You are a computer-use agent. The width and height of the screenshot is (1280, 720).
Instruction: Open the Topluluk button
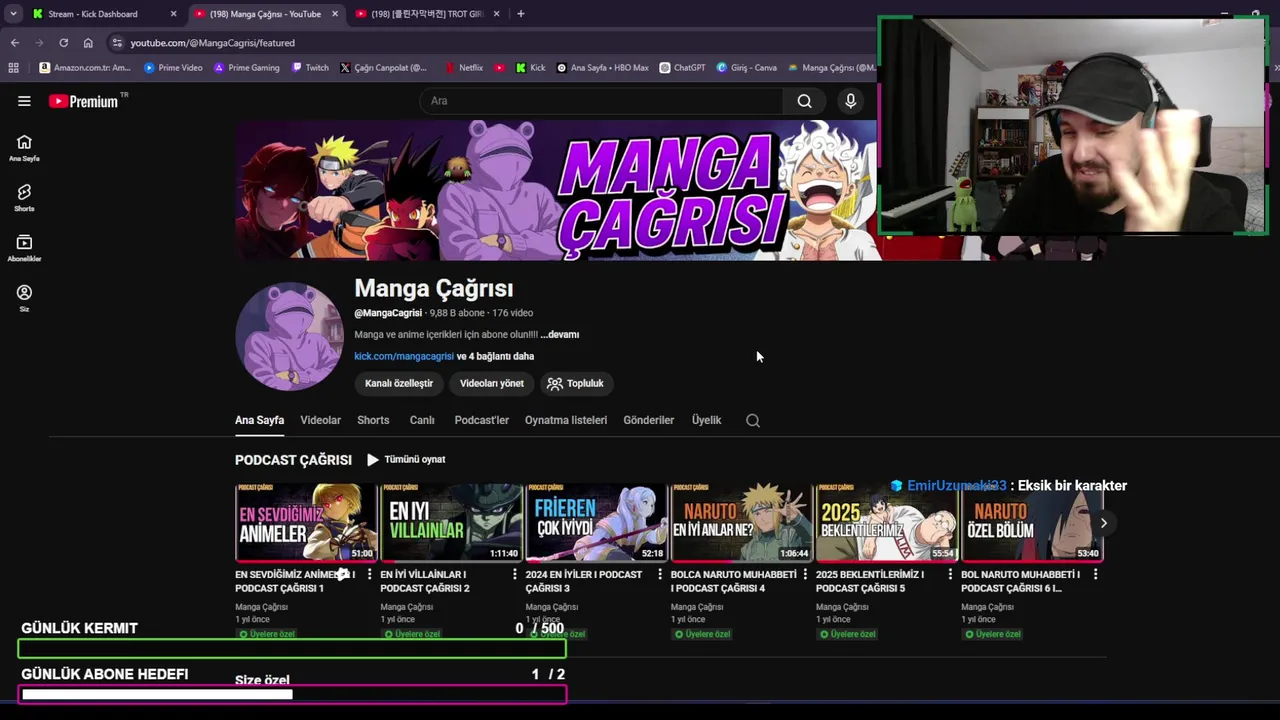click(x=576, y=384)
